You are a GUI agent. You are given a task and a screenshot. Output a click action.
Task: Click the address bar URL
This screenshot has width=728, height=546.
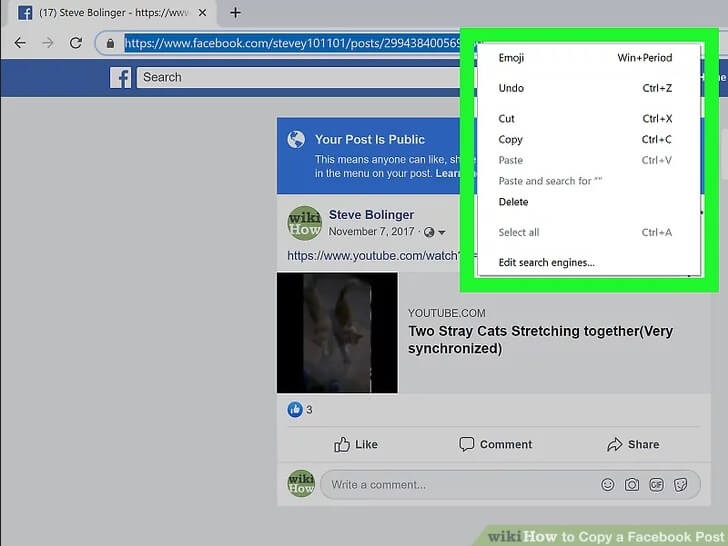(x=292, y=43)
